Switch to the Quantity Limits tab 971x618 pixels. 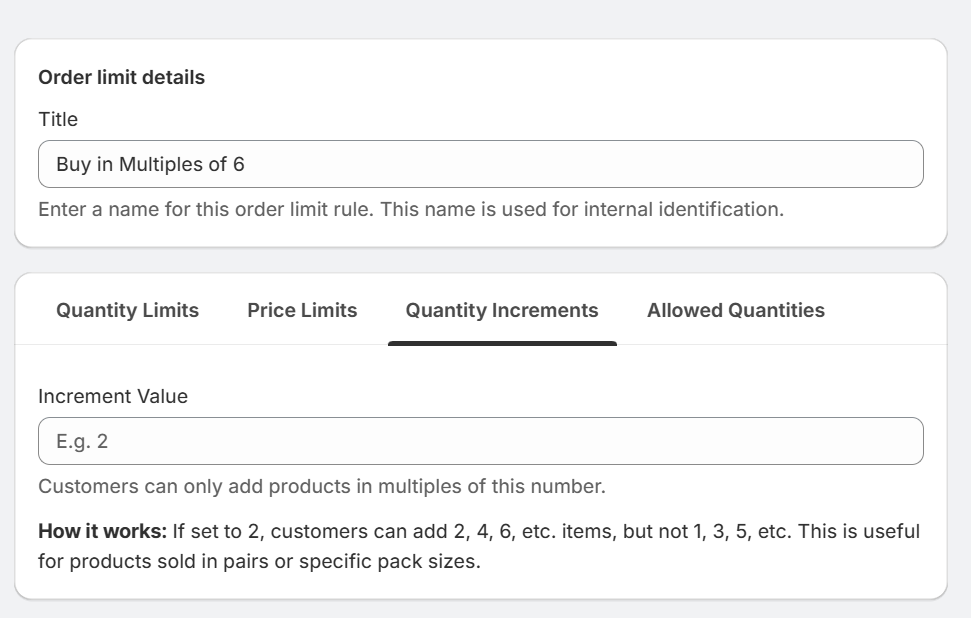127,310
